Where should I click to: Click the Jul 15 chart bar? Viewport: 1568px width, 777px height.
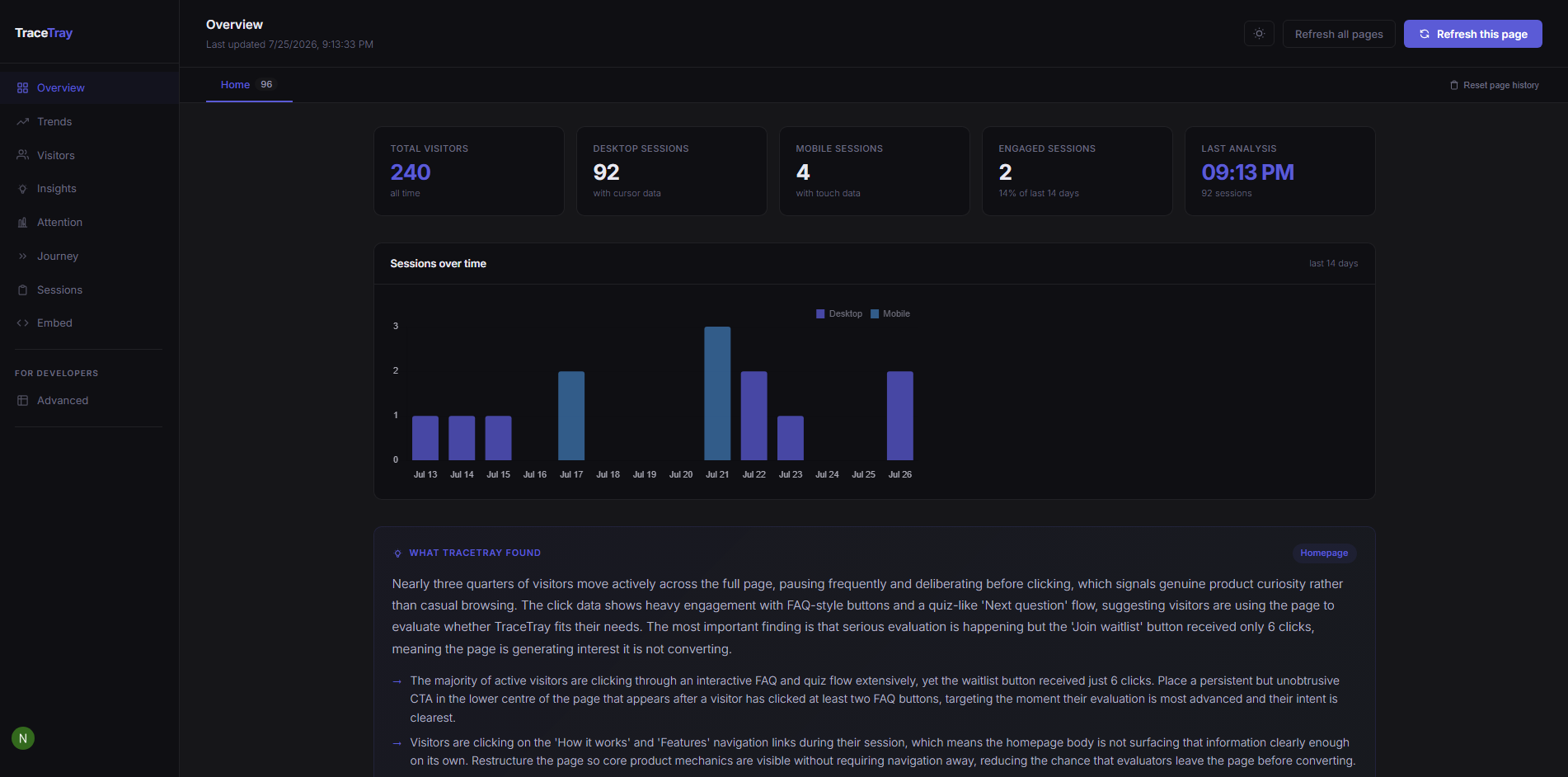pyautogui.click(x=498, y=438)
